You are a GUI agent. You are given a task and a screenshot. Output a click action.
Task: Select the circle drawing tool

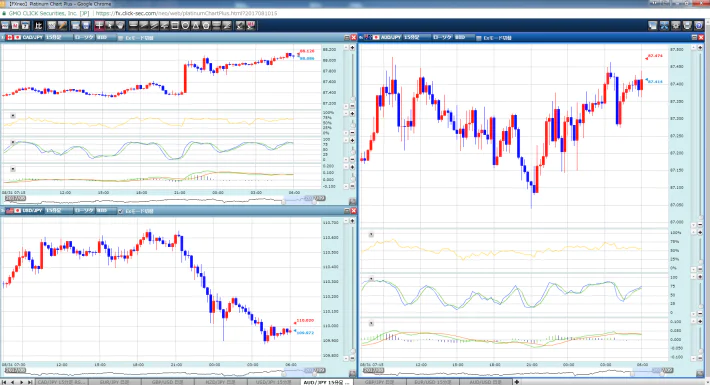[185, 25]
